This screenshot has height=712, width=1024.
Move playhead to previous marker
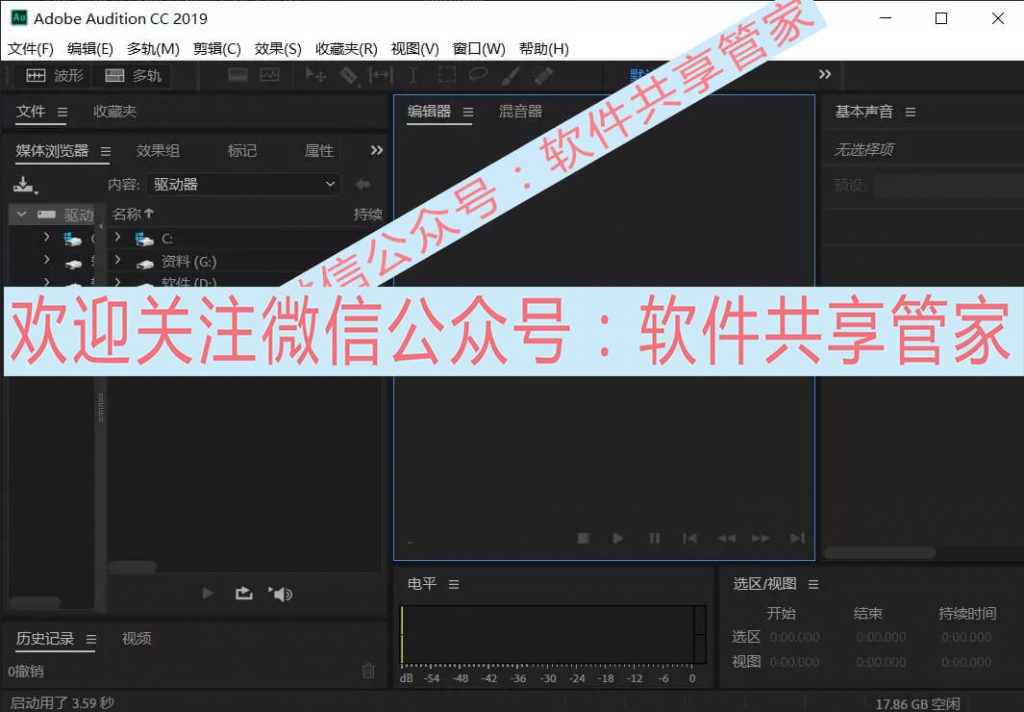690,538
